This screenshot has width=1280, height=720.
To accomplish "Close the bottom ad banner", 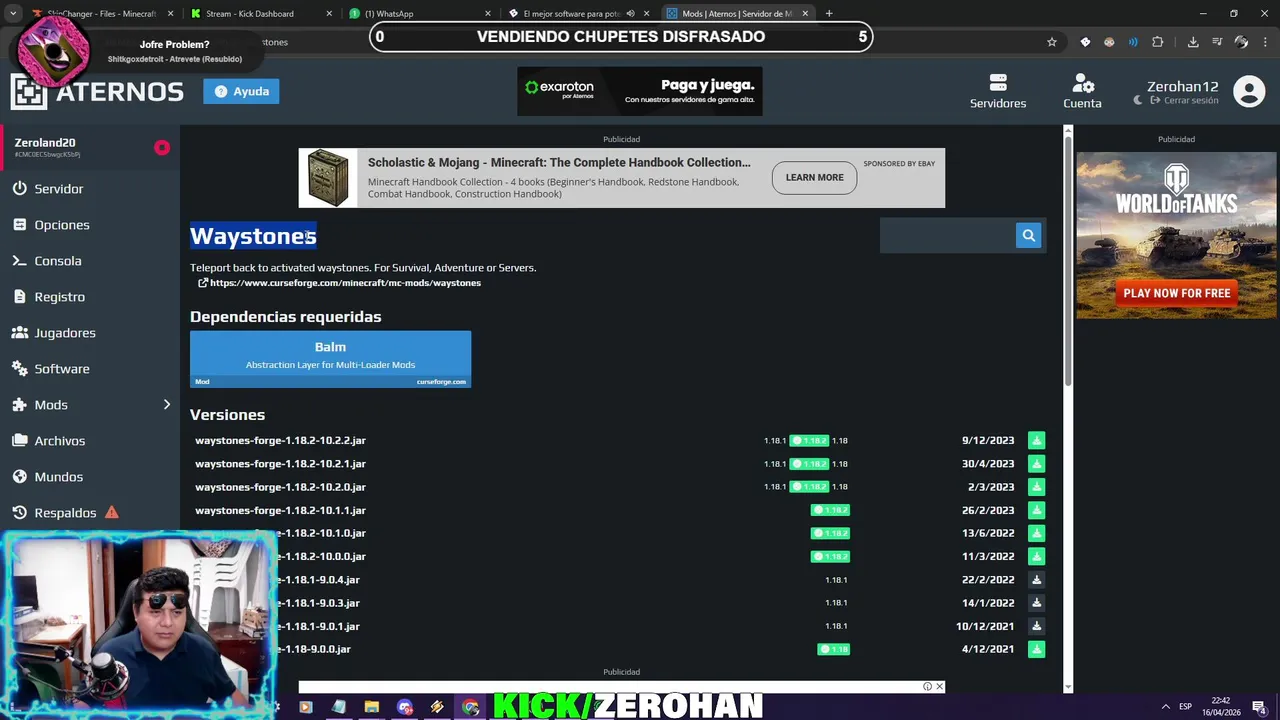I will (x=940, y=686).
